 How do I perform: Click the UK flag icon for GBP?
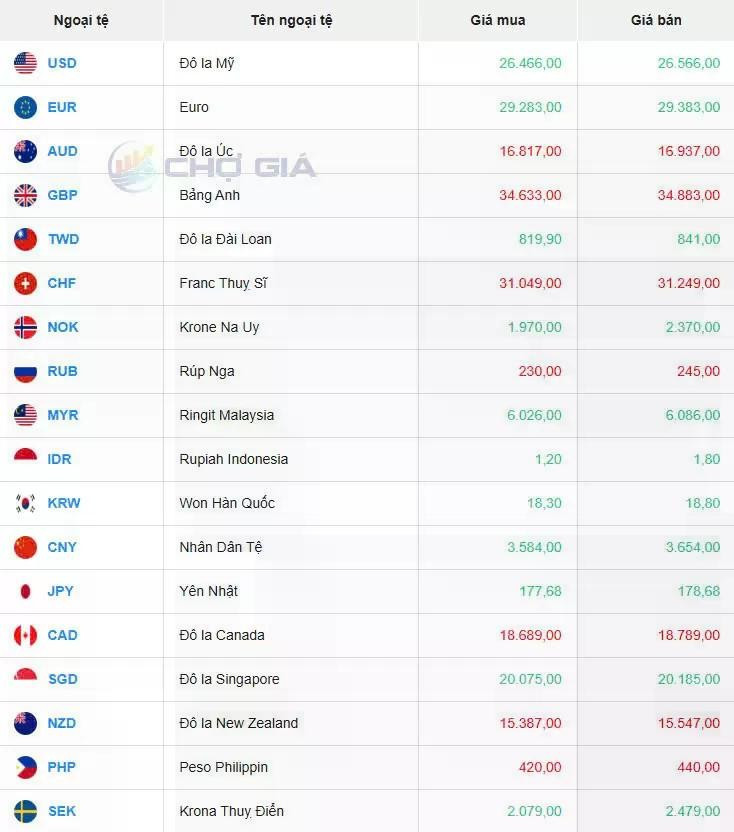[x=25, y=195]
